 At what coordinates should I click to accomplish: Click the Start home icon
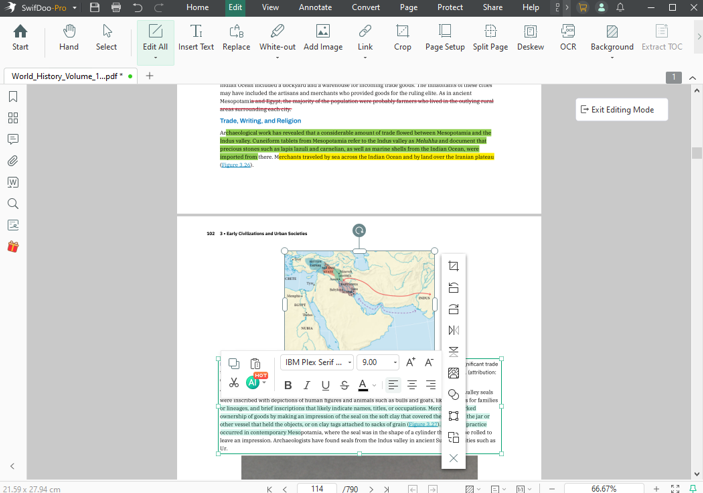coord(20,38)
